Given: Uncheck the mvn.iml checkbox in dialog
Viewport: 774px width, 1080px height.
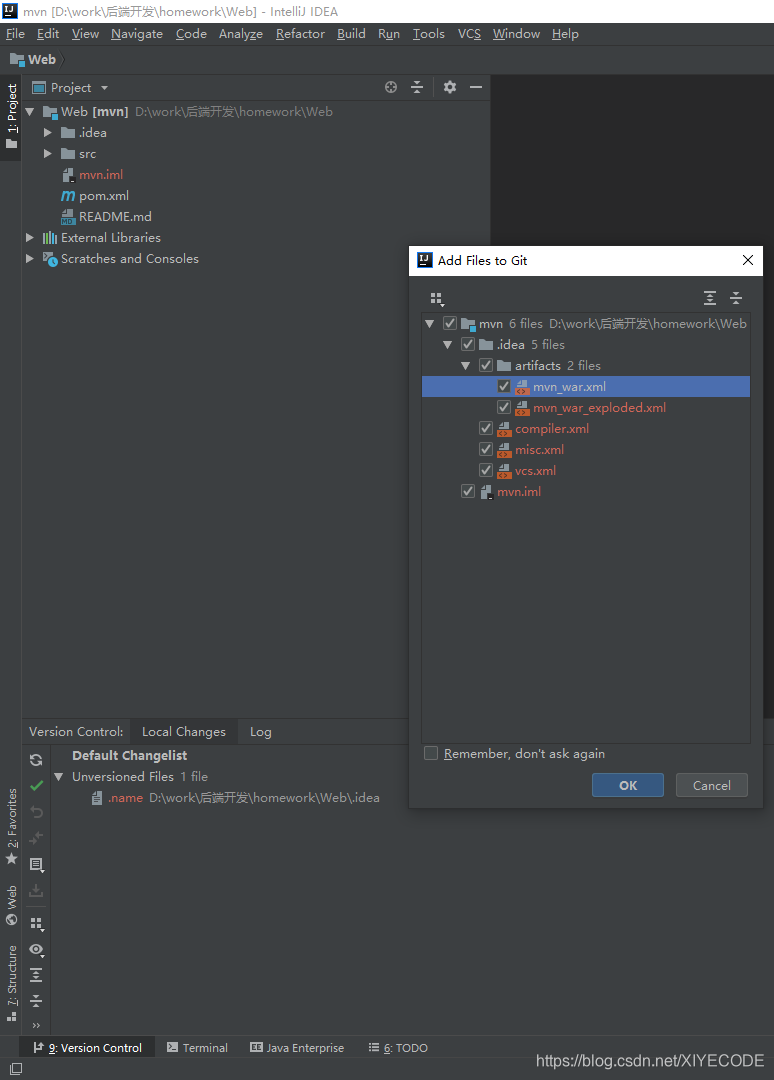Looking at the screenshot, I should 468,491.
